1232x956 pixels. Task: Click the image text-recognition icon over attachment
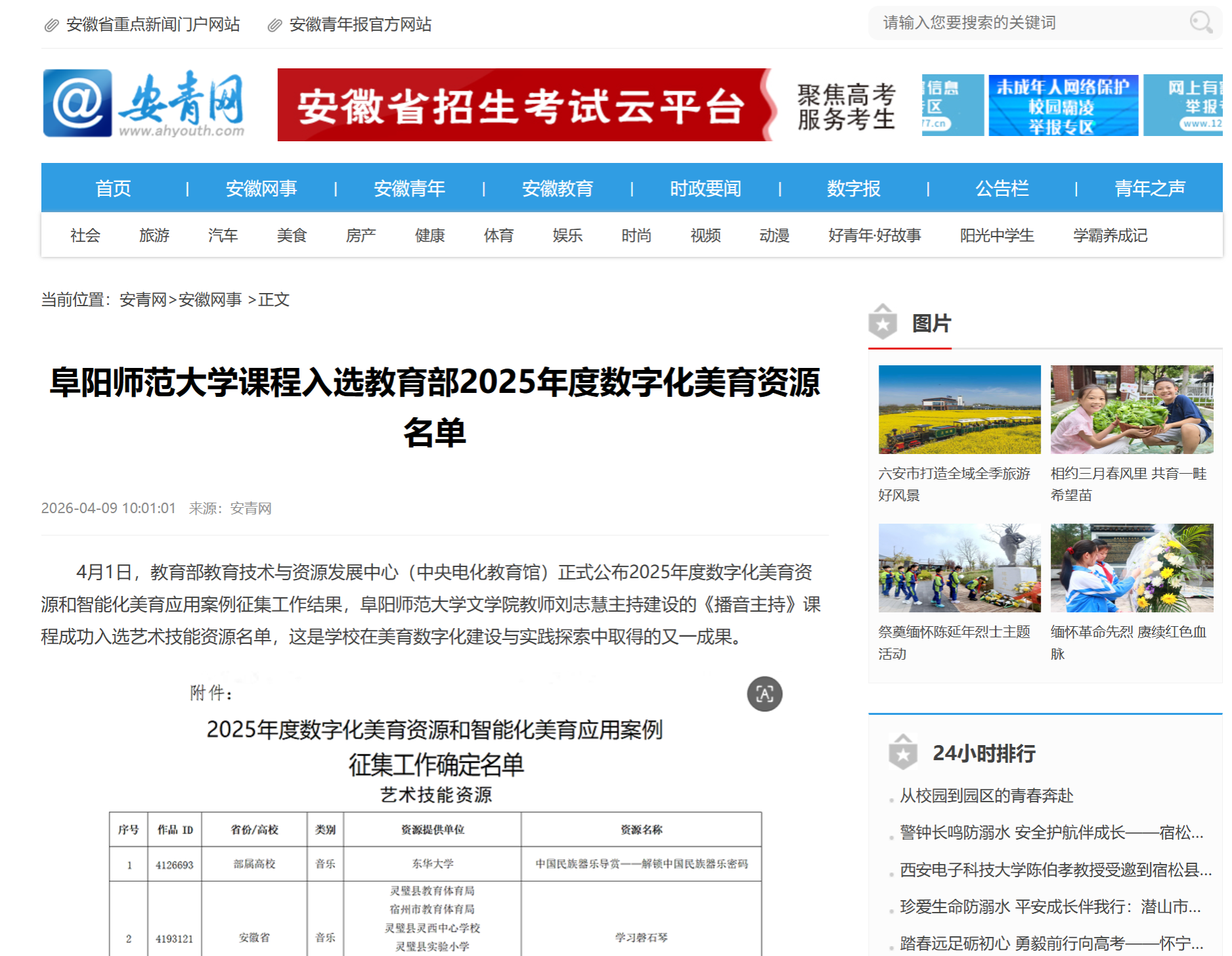(764, 694)
